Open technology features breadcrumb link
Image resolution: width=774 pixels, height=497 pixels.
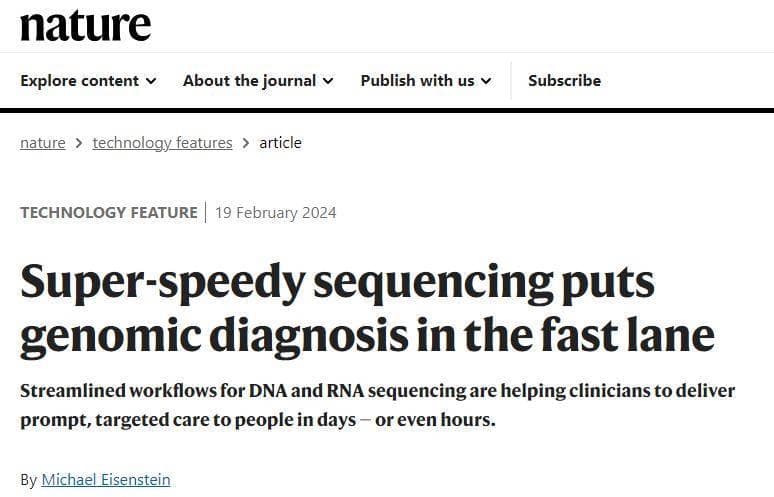point(162,143)
